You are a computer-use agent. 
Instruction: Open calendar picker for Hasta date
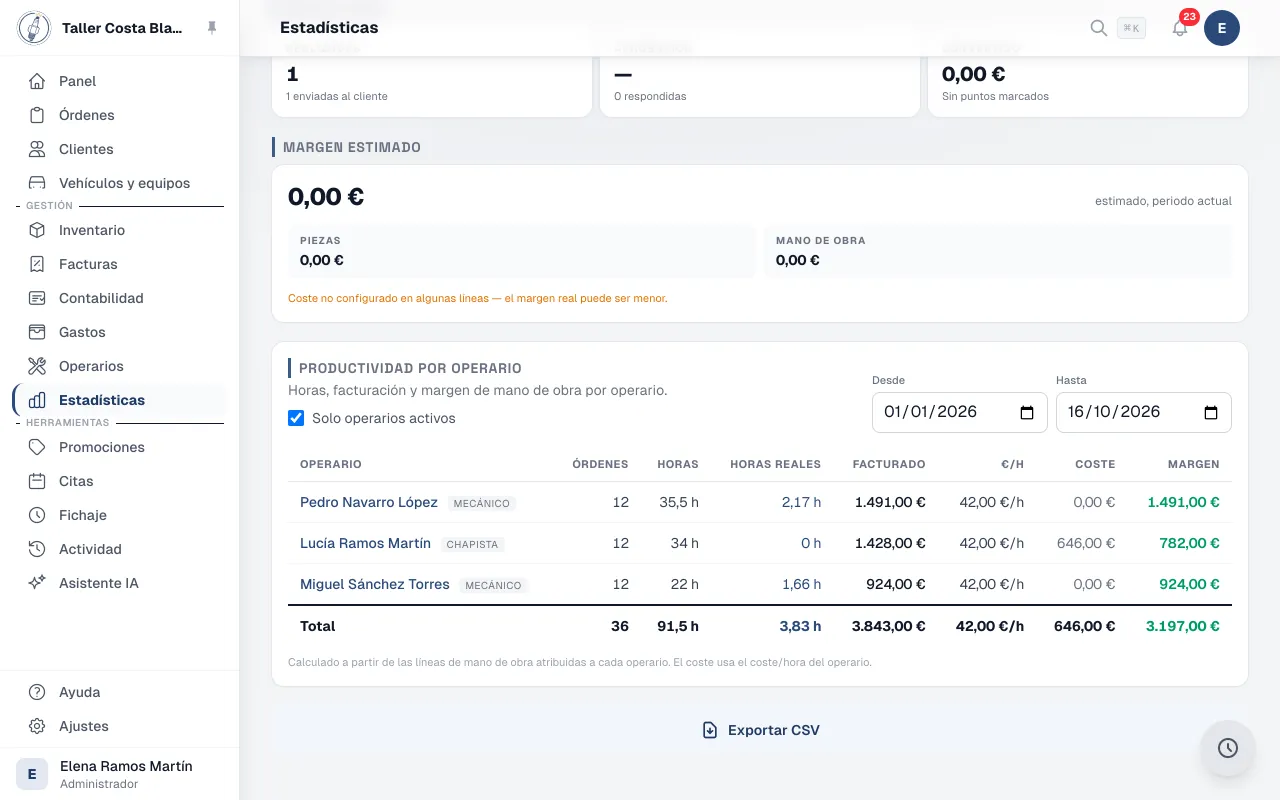1211,412
